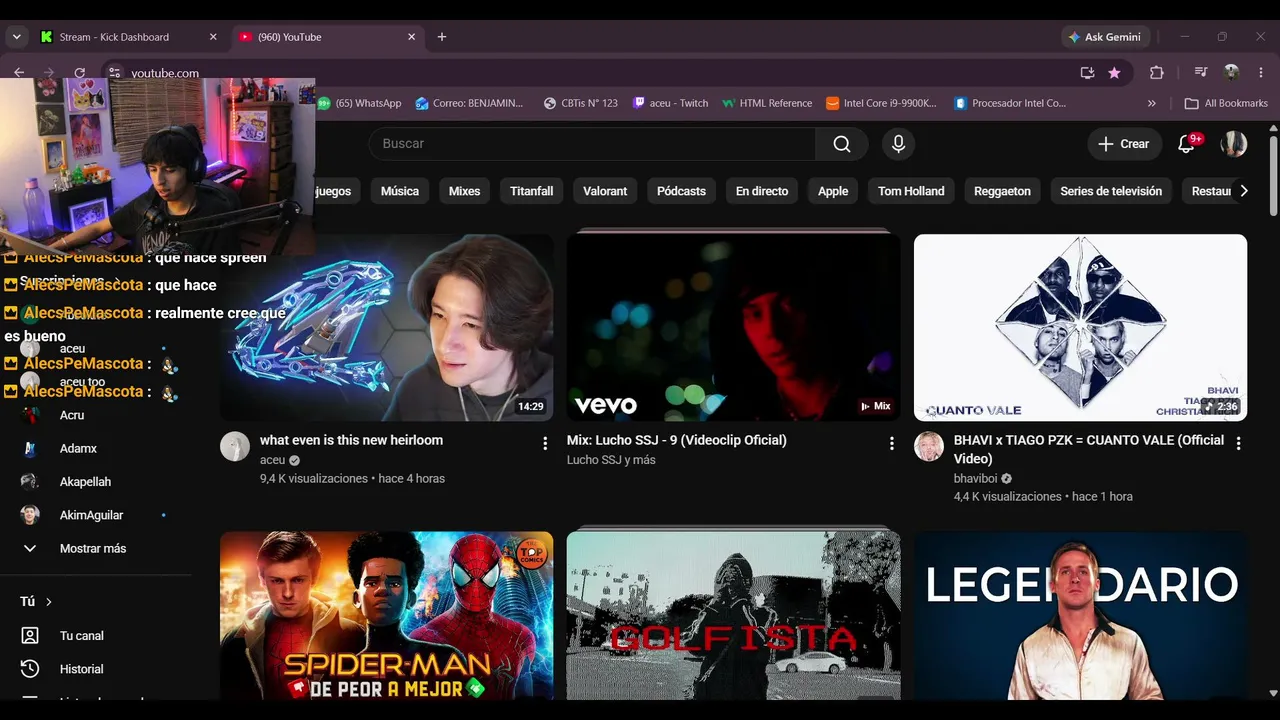Close the Stream - Kick Dashboard tab

tap(213, 37)
